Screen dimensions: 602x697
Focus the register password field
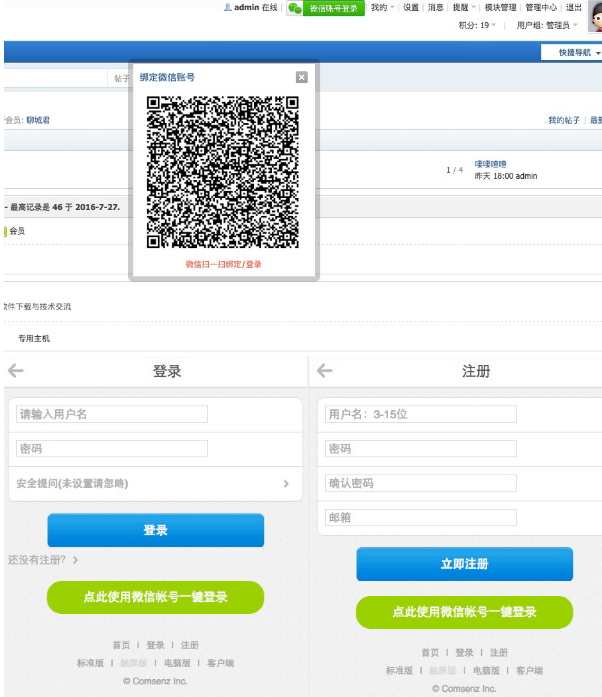[421, 449]
